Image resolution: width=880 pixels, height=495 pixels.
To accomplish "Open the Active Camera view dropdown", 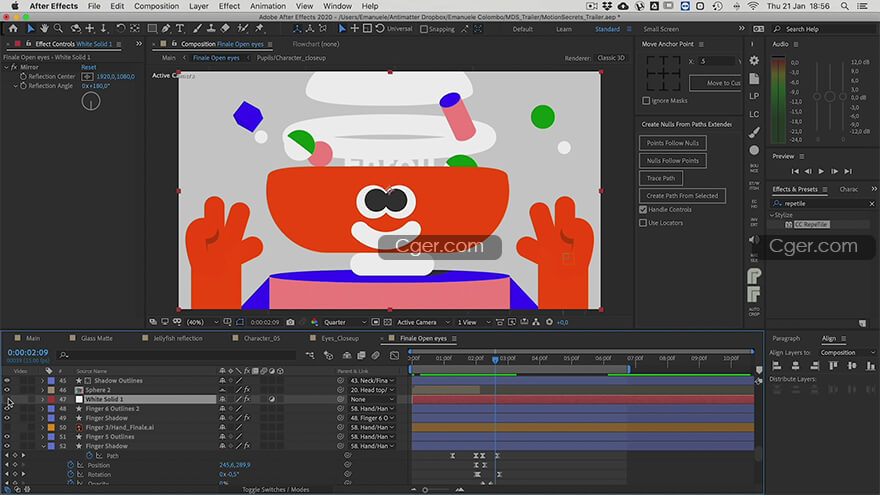I will (424, 322).
